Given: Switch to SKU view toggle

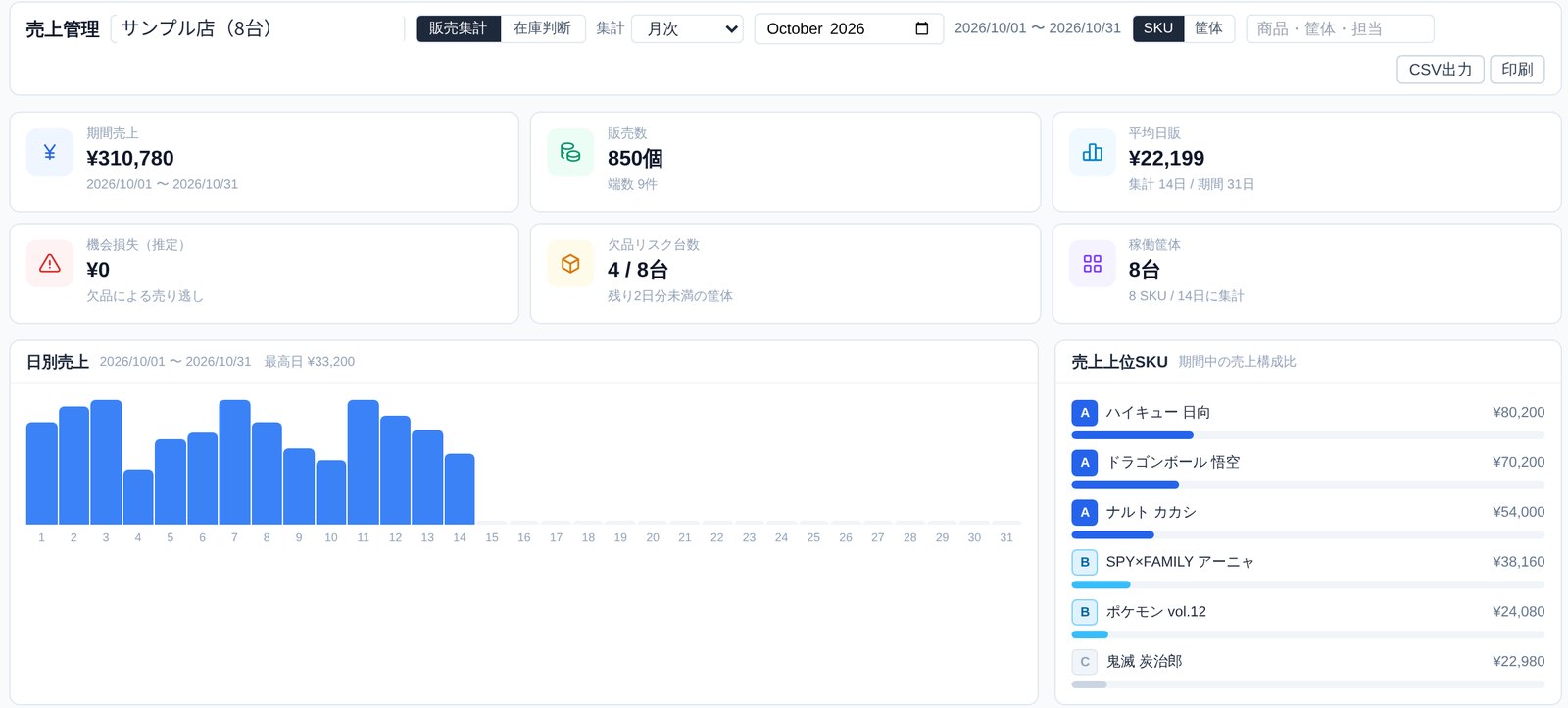Looking at the screenshot, I should pyautogui.click(x=1157, y=28).
